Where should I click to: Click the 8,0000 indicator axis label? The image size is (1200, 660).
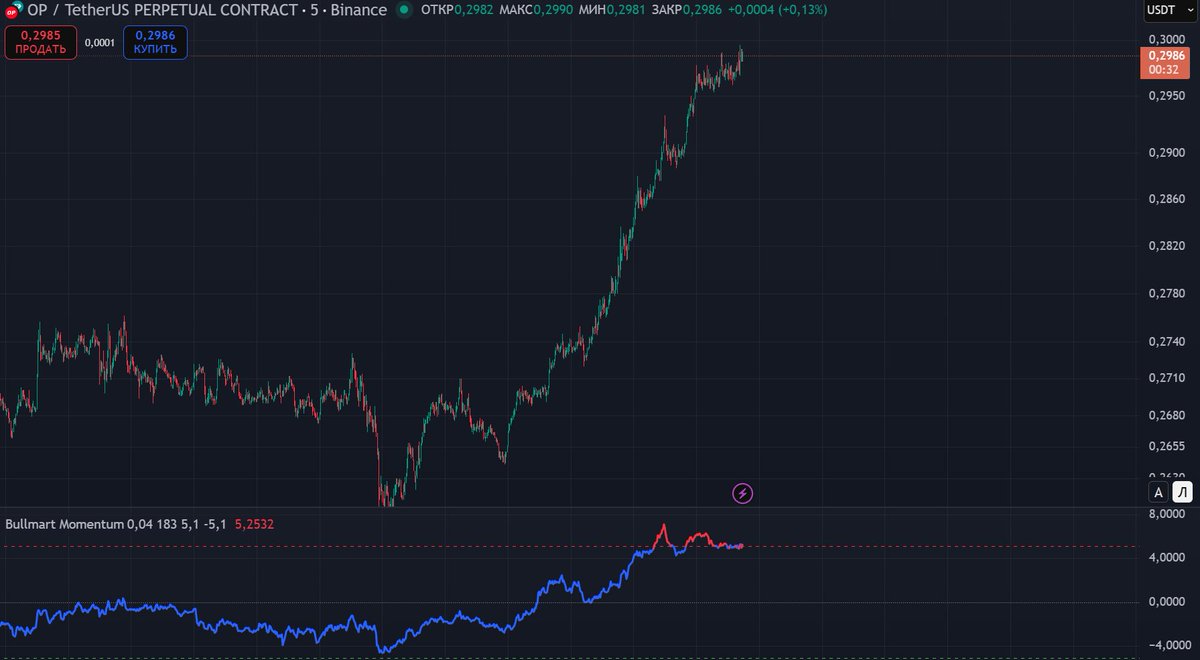point(1167,514)
